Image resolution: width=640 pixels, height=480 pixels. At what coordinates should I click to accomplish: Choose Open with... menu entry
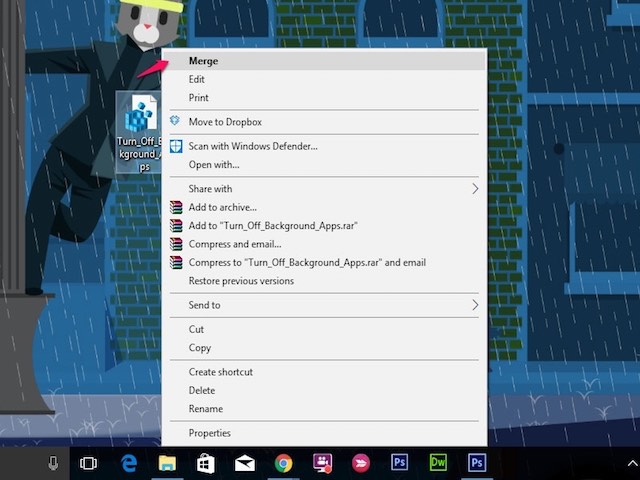click(x=324, y=164)
